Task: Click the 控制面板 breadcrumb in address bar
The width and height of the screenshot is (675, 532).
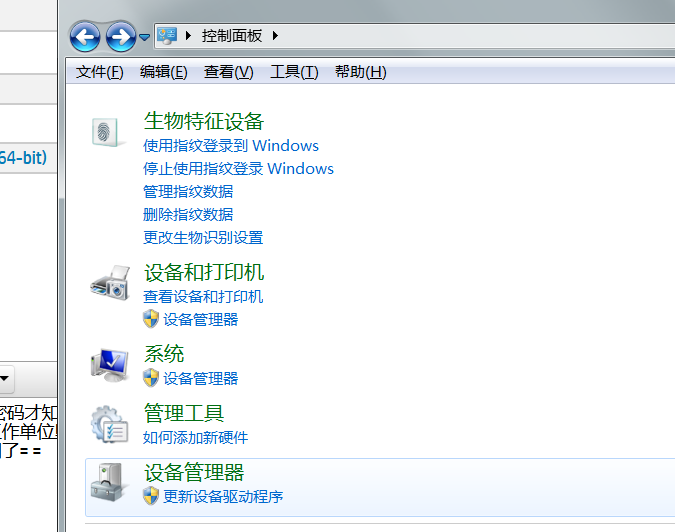Action: pos(231,36)
